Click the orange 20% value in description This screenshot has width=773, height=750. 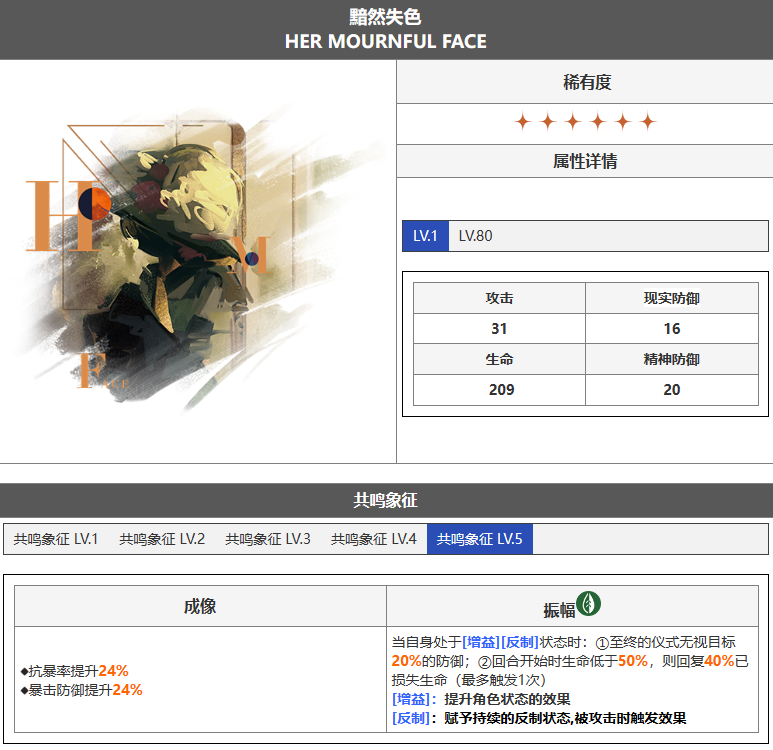pyautogui.click(x=406, y=661)
